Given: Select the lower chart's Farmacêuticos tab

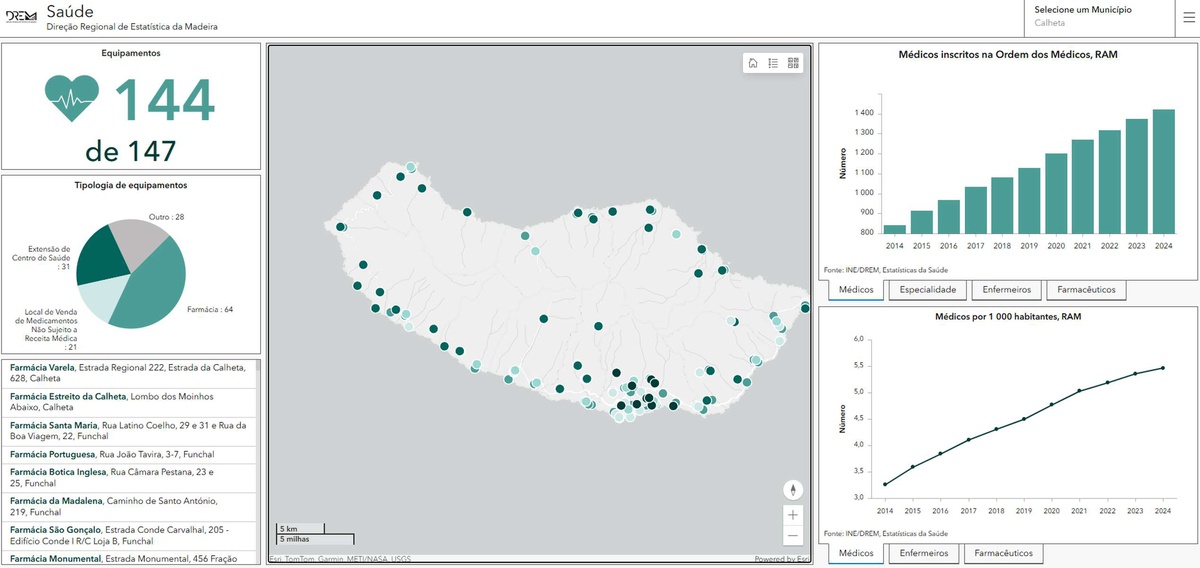Looking at the screenshot, I should [x=1003, y=553].
